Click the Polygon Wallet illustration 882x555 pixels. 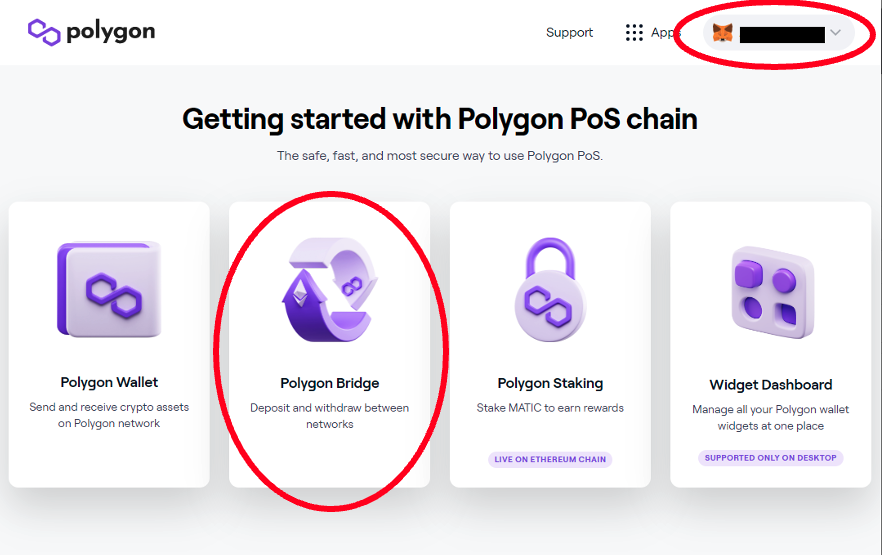(x=109, y=290)
